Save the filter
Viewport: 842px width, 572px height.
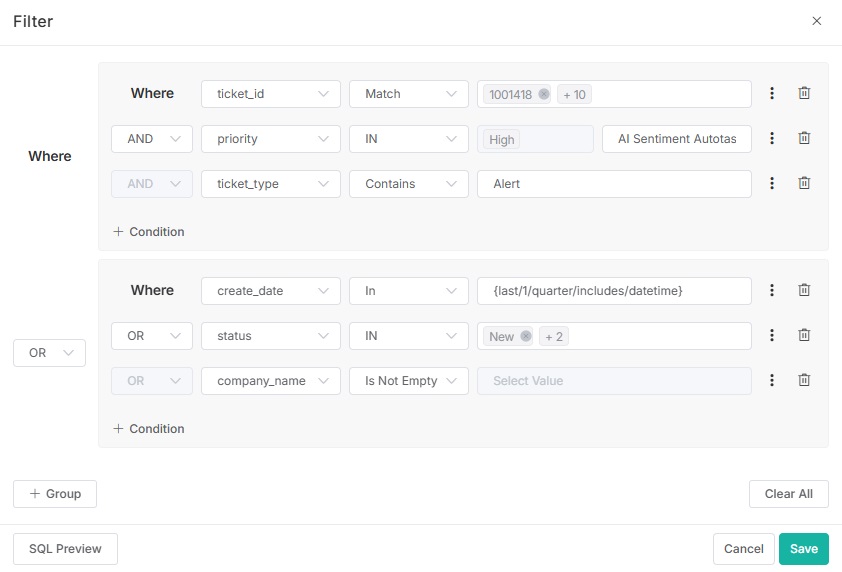coord(803,549)
